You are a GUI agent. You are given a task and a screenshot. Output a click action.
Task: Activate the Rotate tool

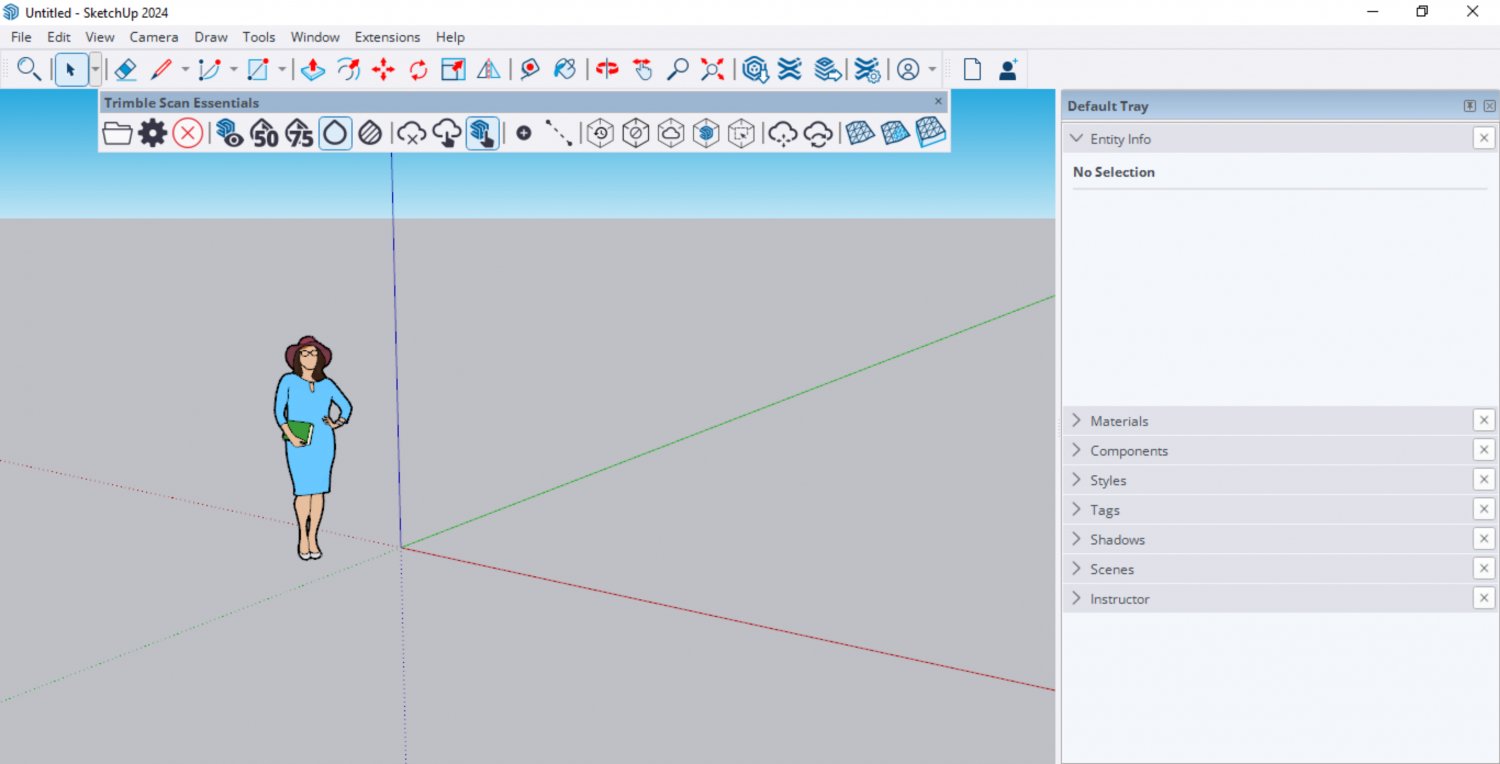click(x=418, y=69)
